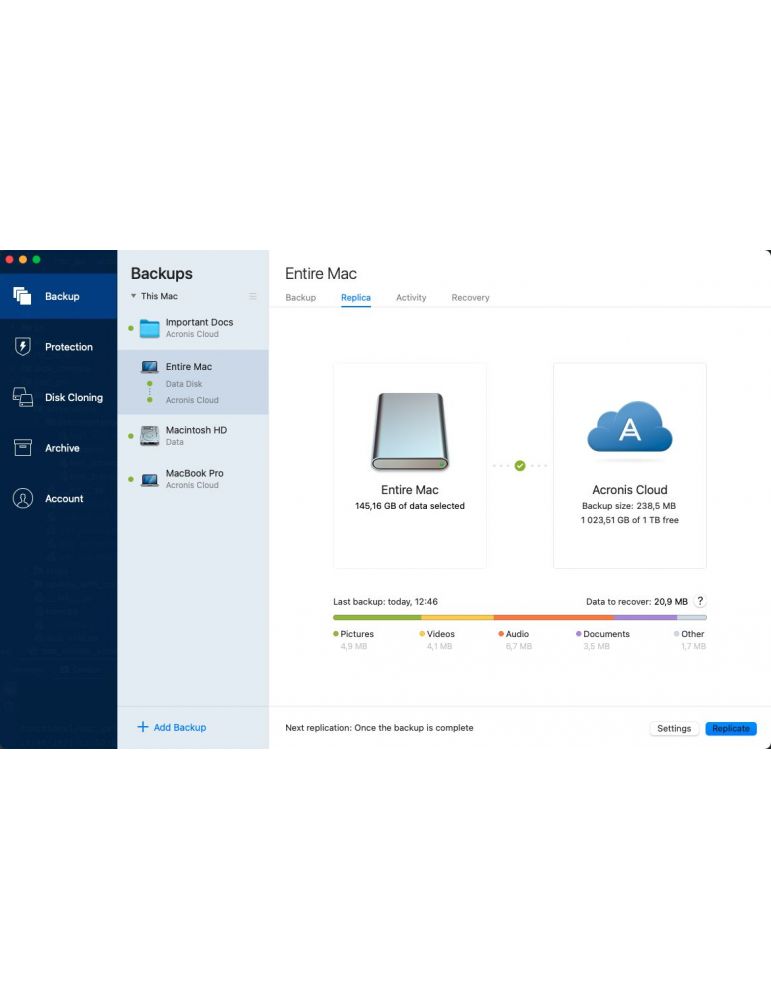Open the question mark help icon
This screenshot has width=771, height=1000.
point(700,601)
